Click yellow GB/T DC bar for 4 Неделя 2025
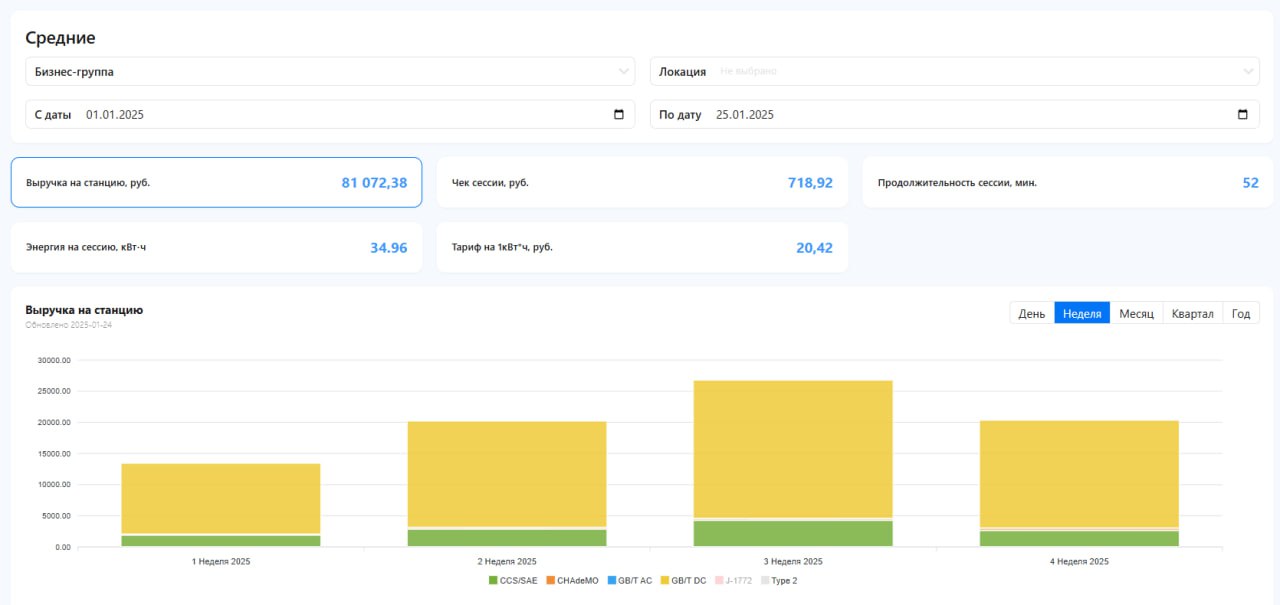1280x605 pixels. pos(1079,474)
